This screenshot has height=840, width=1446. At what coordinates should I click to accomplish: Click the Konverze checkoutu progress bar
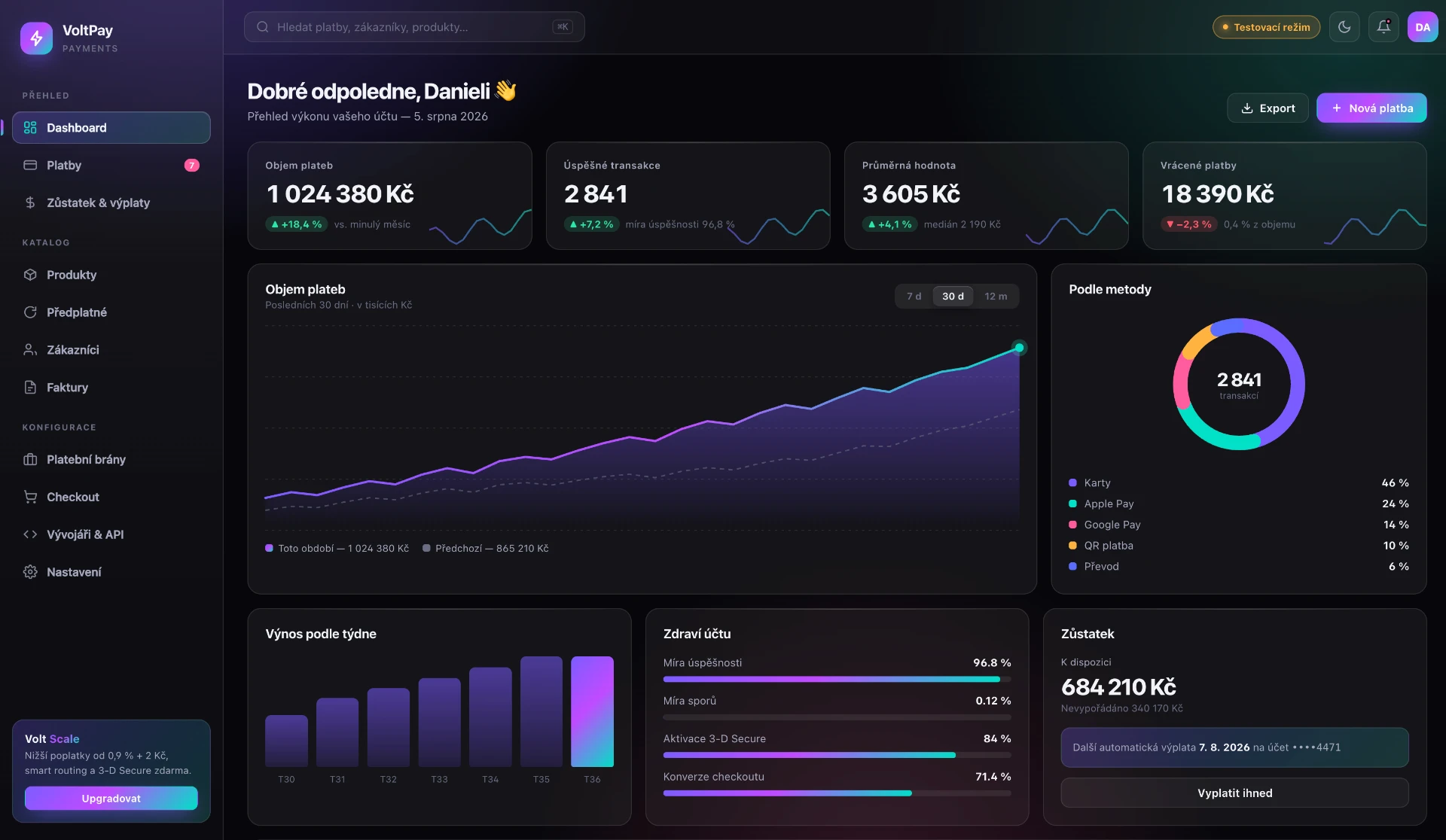[837, 793]
